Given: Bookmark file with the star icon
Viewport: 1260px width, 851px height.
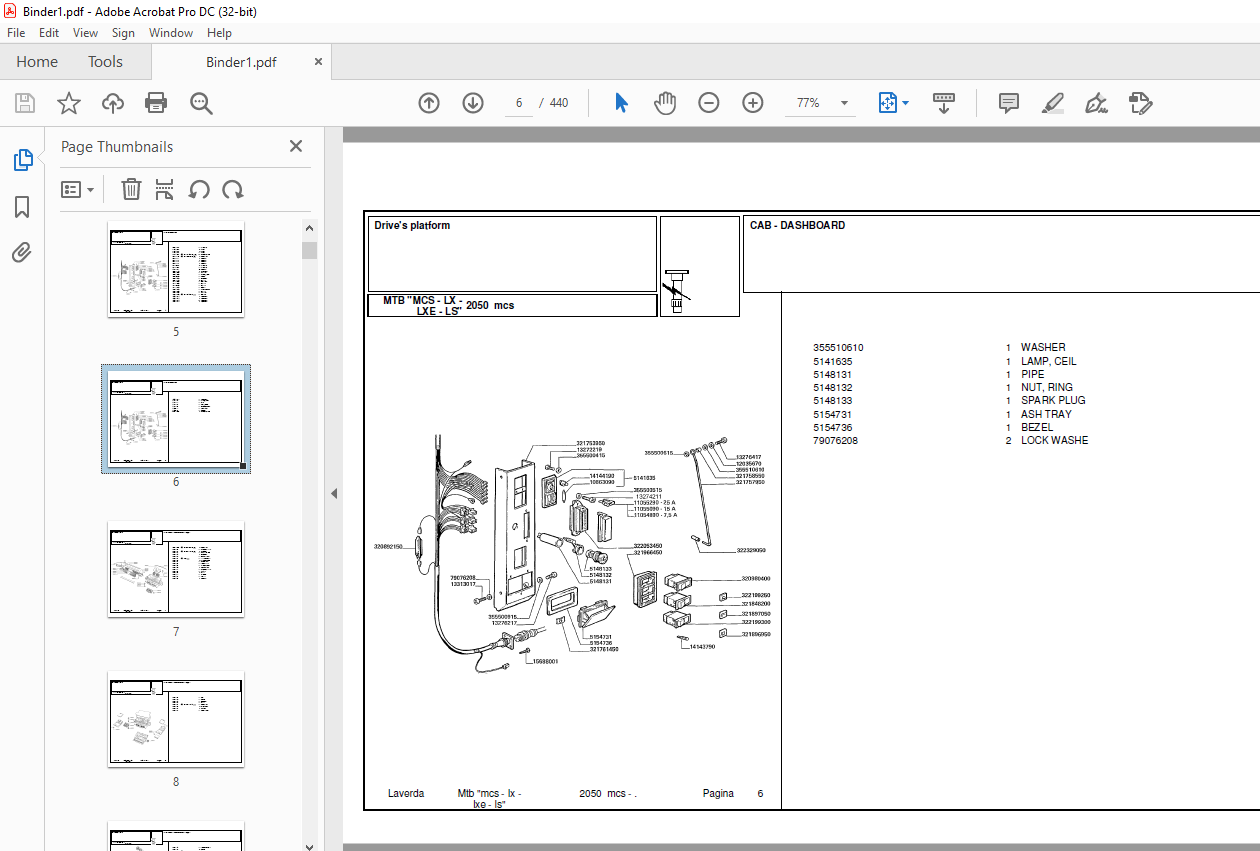Looking at the screenshot, I should (68, 103).
